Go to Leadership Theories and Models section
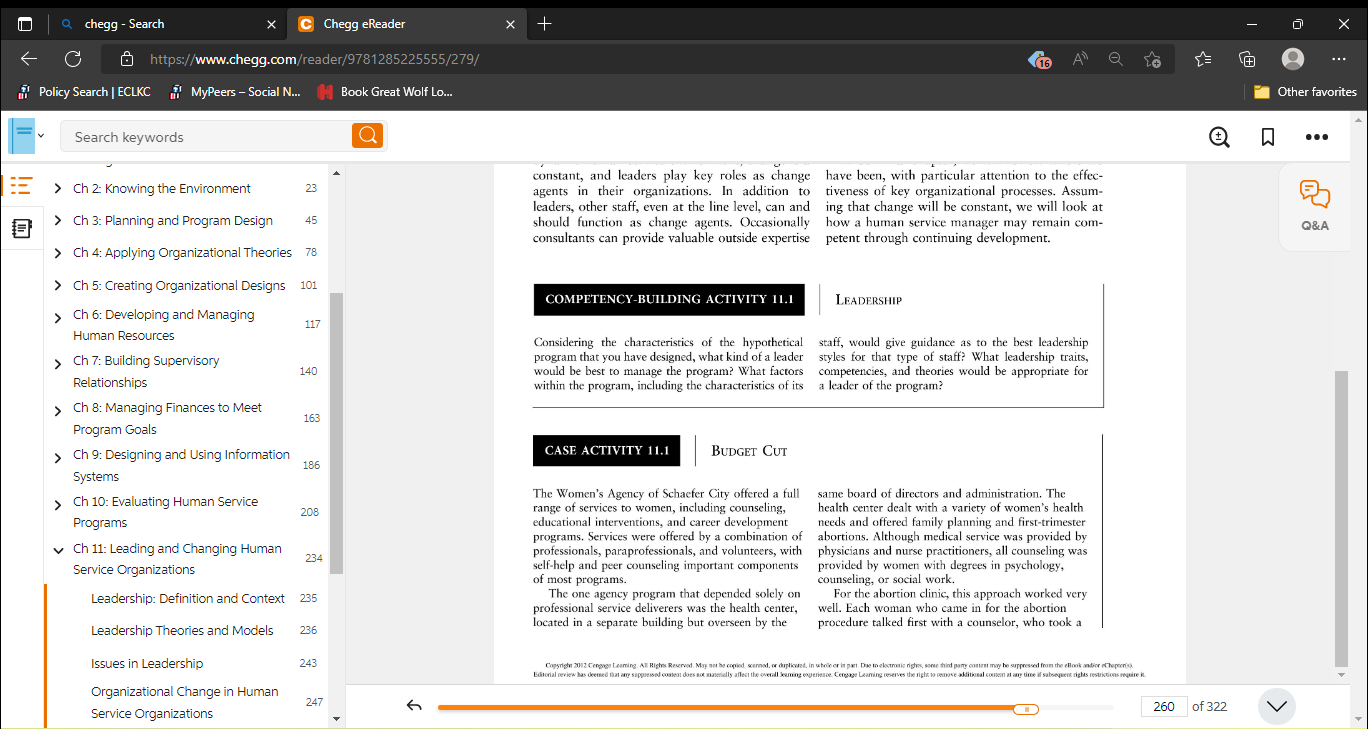Viewport: 1368px width, 729px height. pyautogui.click(x=182, y=630)
